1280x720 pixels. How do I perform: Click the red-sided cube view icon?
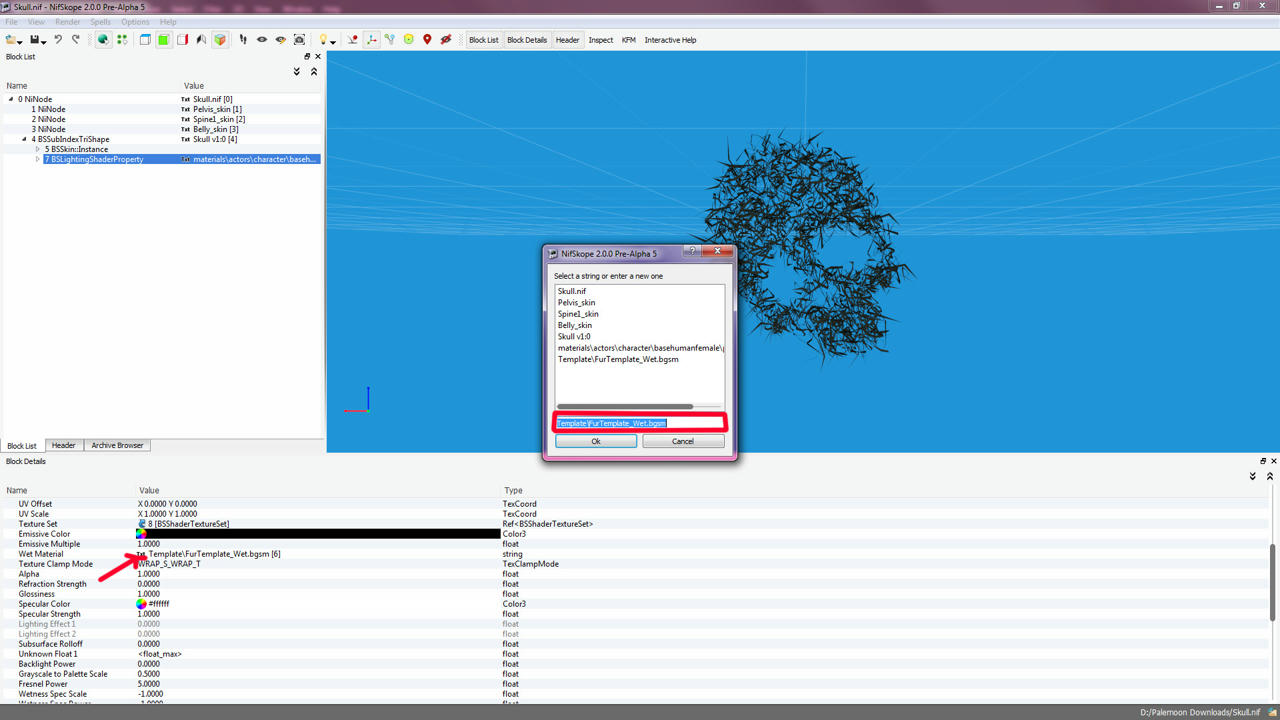coord(183,40)
